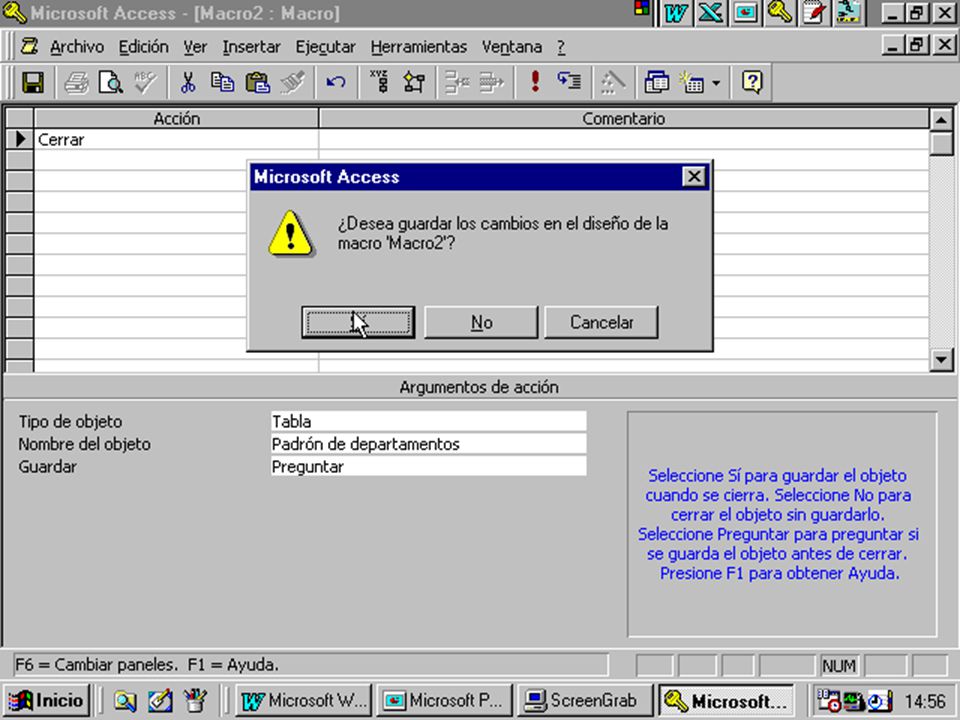The image size is (960, 720).
Task: Toggle the Single Step icon
Action: click(569, 82)
